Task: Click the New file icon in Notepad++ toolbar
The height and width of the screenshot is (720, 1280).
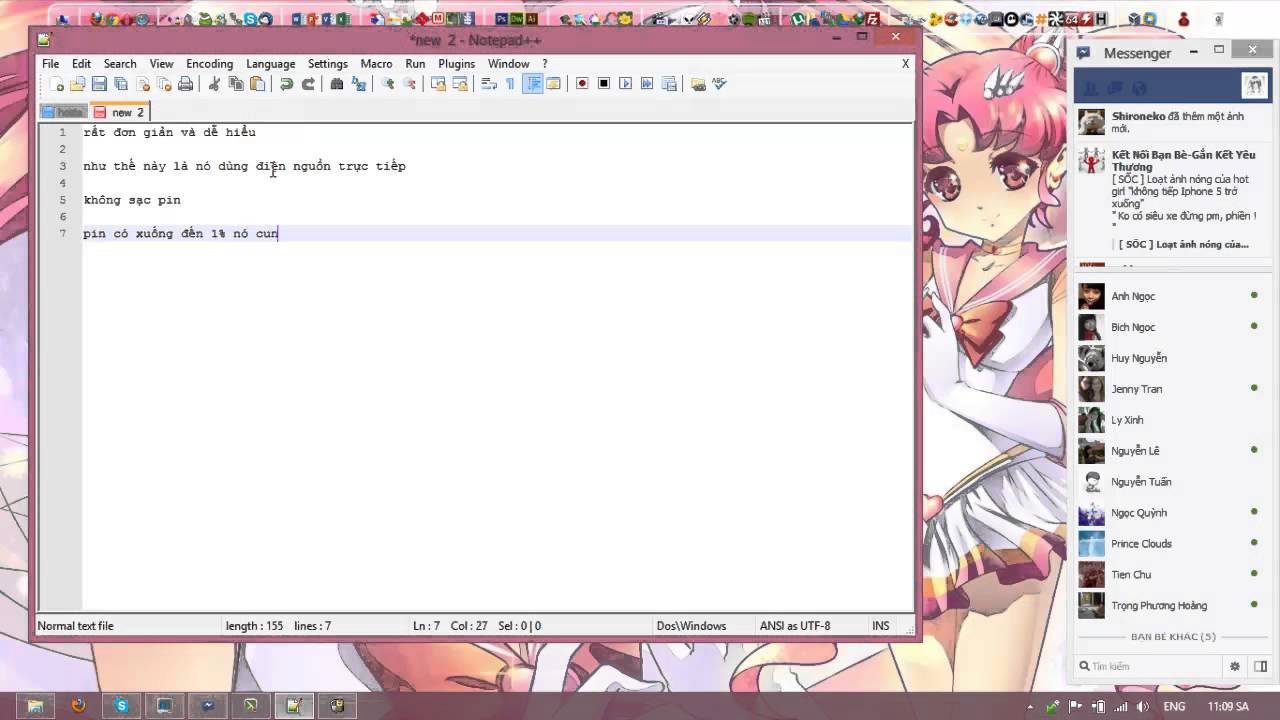Action: click(x=56, y=84)
